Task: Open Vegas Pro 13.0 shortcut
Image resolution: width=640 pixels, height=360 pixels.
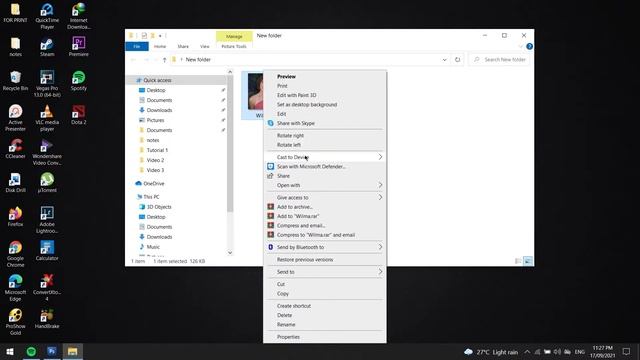Action: coord(47,84)
